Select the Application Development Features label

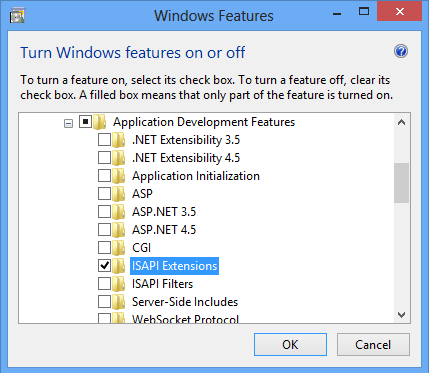[204, 122]
